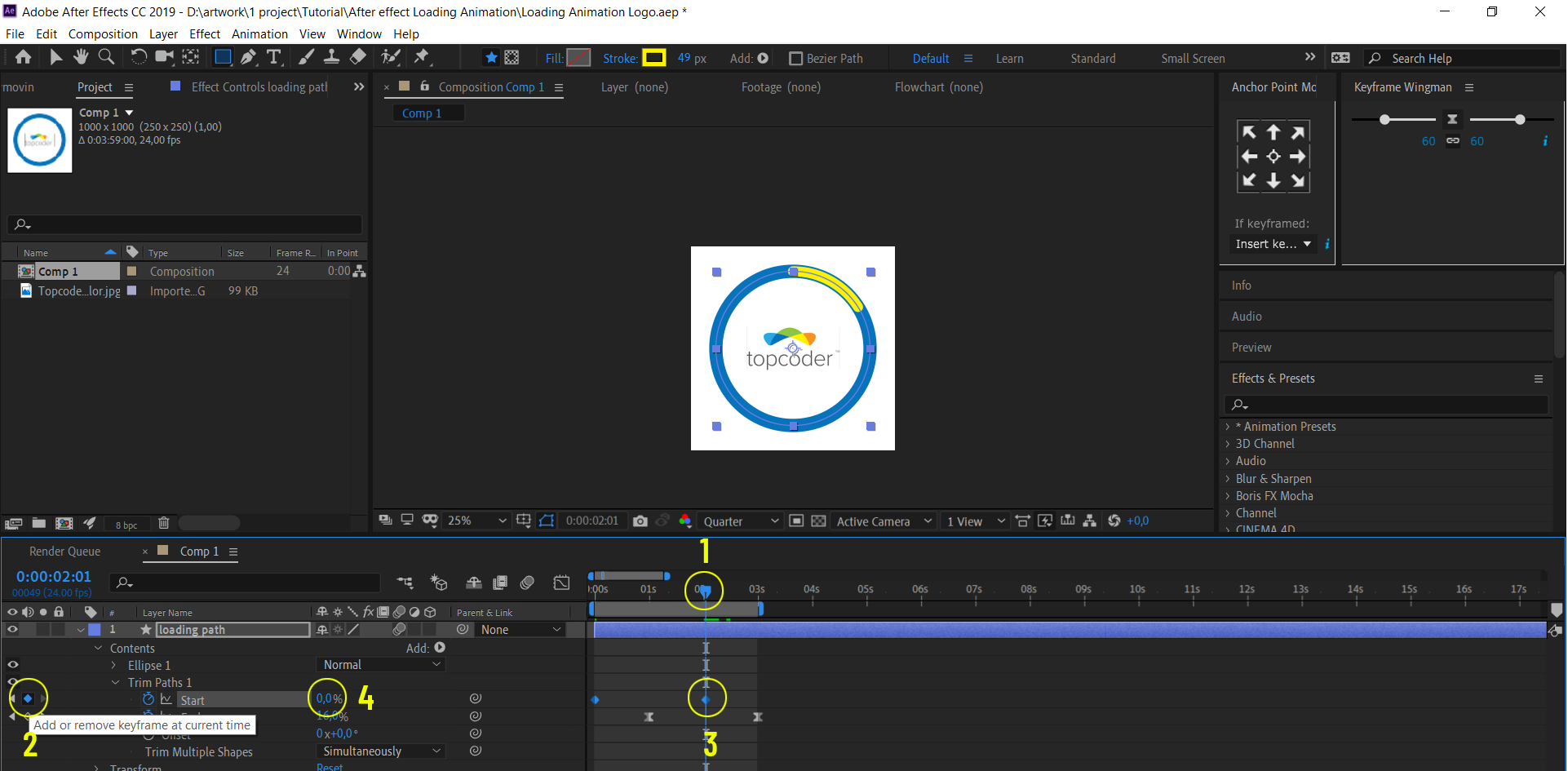Click the Add contents button in layer
The image size is (1568, 771).
440,648
